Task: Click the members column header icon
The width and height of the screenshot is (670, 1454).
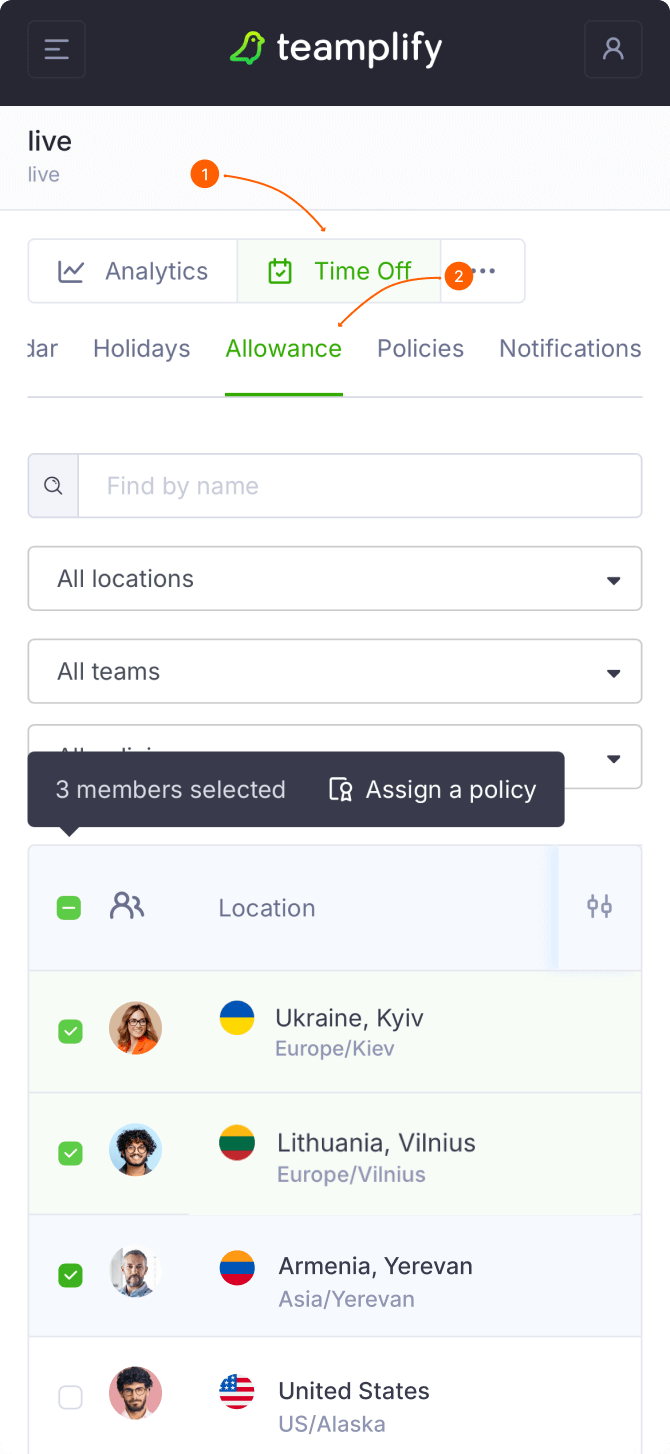Action: coord(127,907)
